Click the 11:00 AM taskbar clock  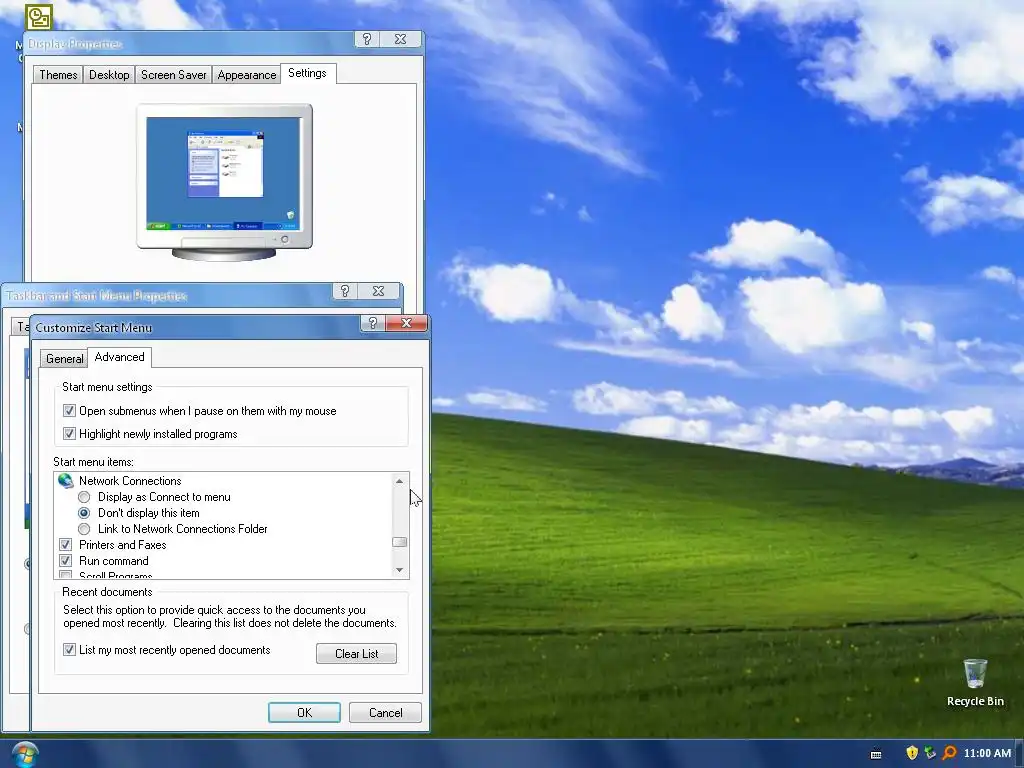[987, 753]
